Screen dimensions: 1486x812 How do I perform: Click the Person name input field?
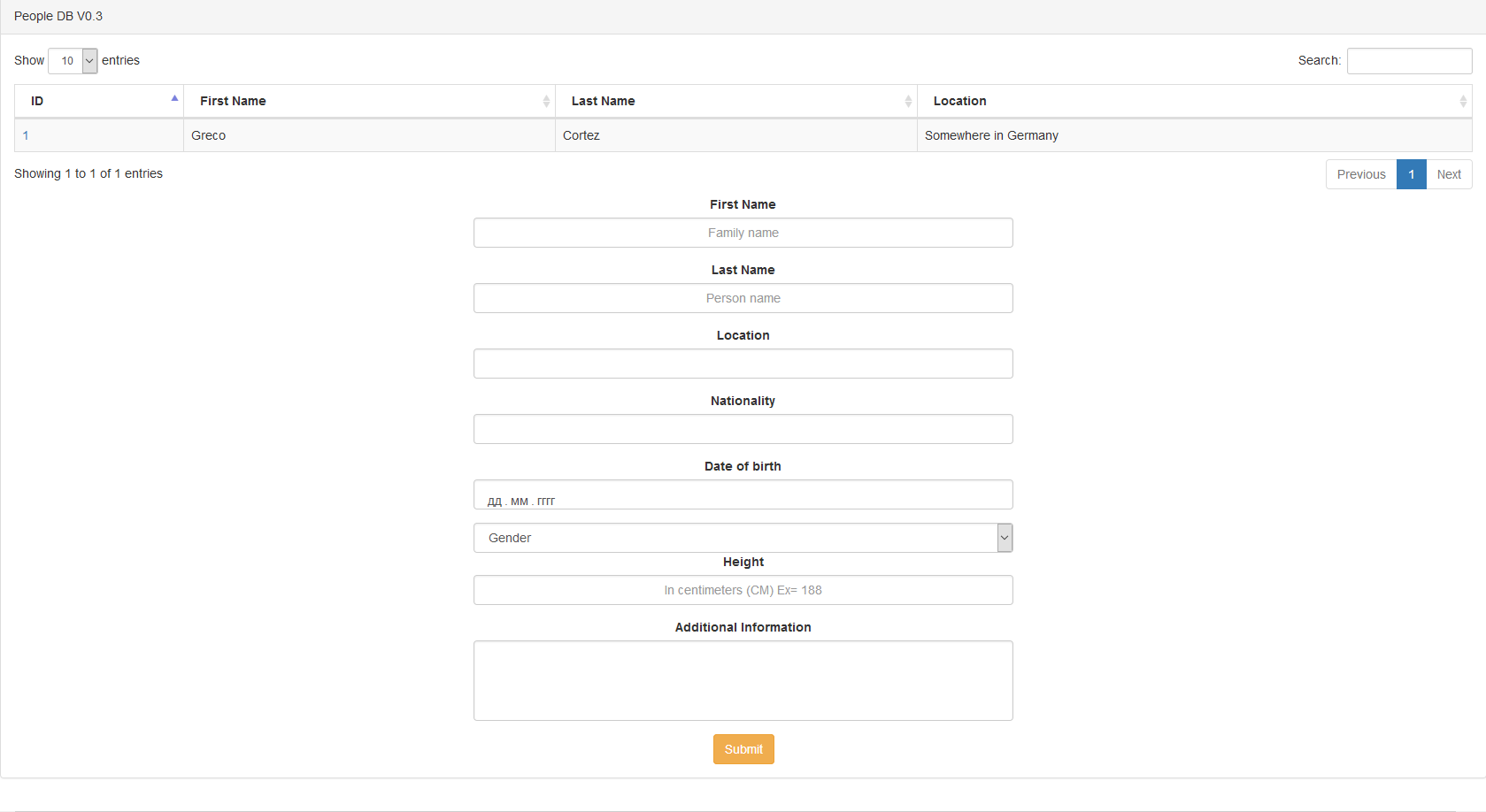(x=743, y=298)
